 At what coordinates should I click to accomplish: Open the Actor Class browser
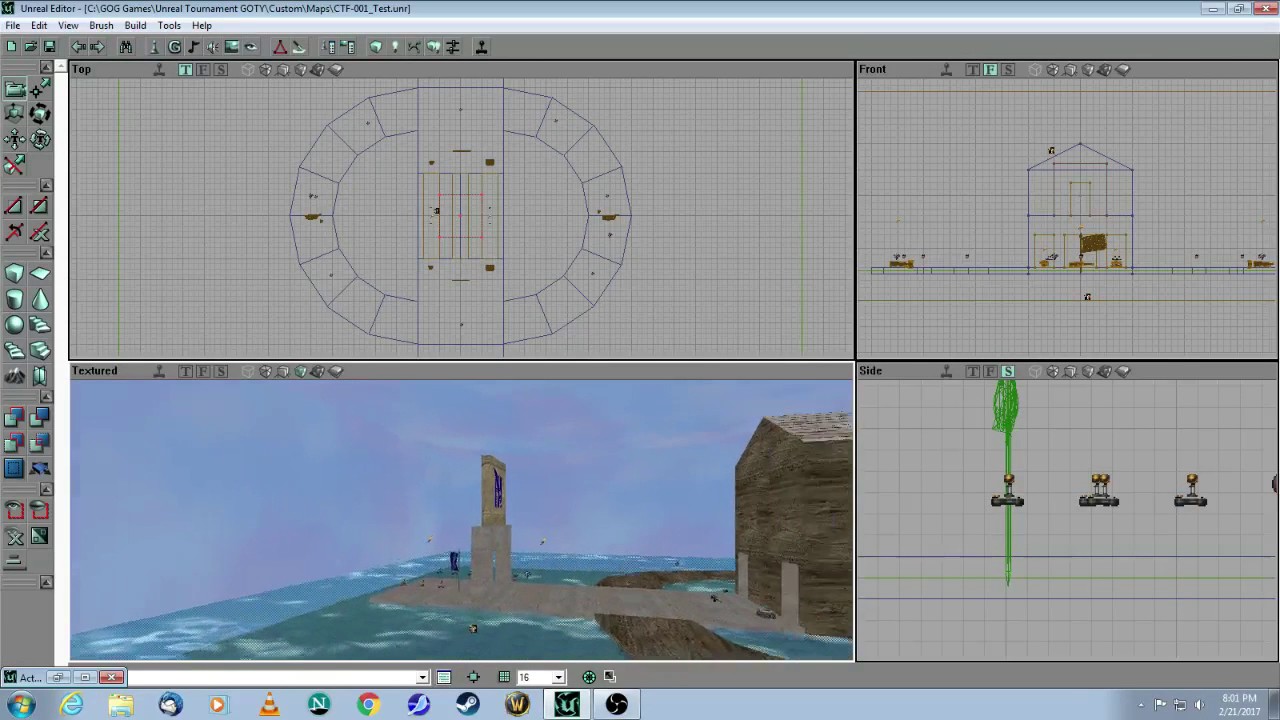point(155,47)
